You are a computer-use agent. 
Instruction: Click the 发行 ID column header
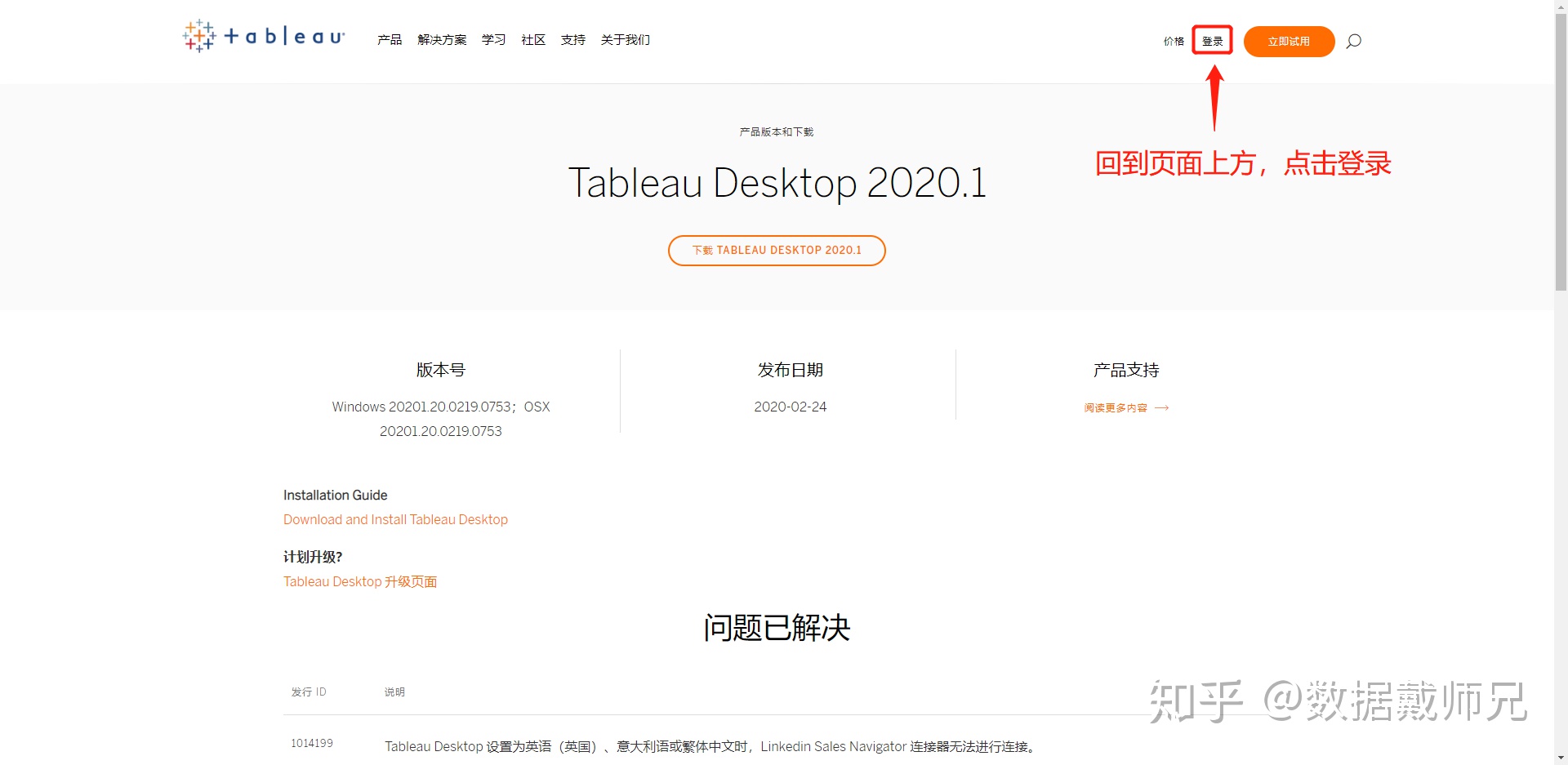click(309, 692)
